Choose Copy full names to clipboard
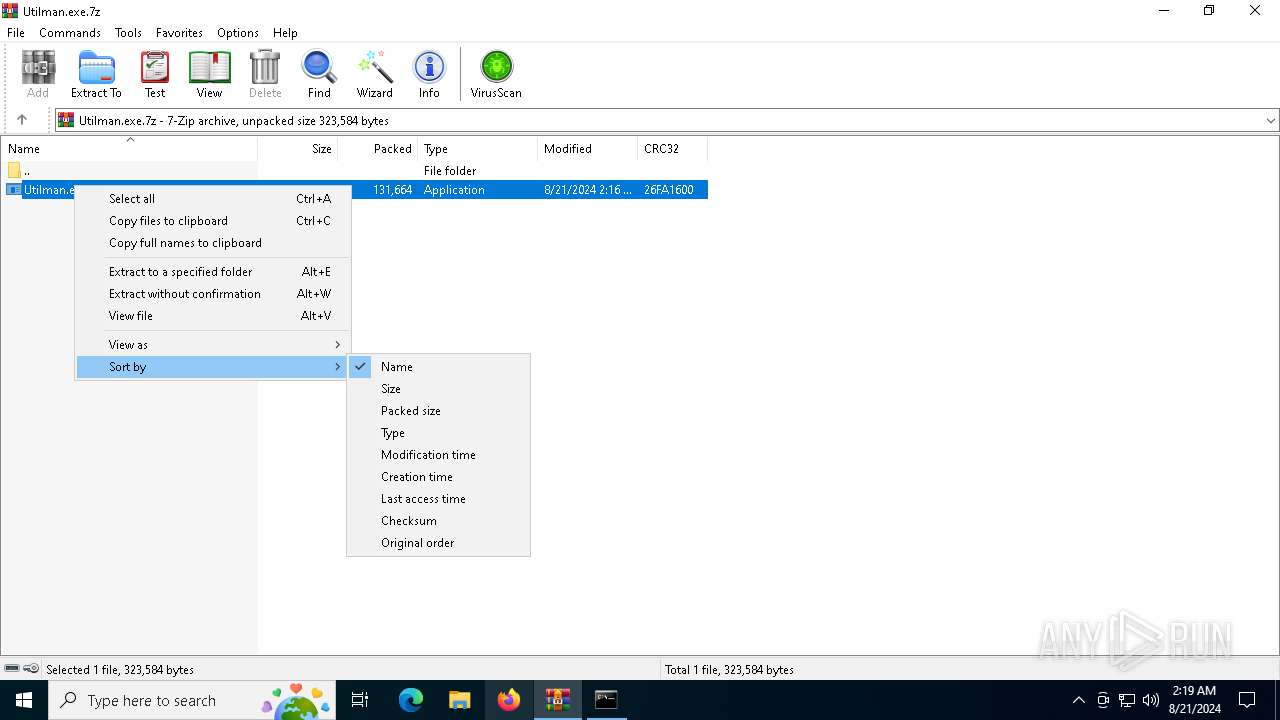1280x720 pixels. 213,243
